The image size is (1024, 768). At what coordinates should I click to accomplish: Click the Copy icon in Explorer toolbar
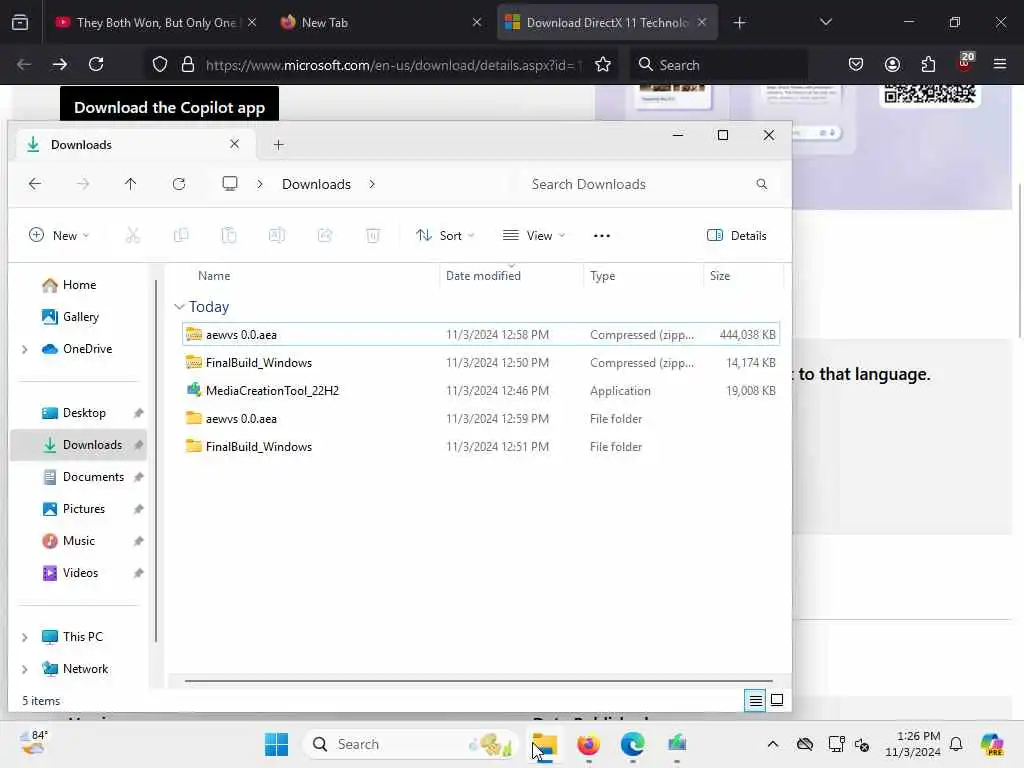click(x=181, y=235)
